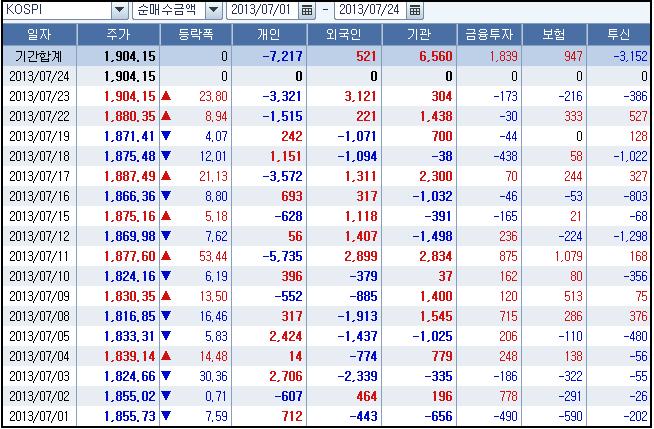Select the 2013/07/02 date cell

40,396
